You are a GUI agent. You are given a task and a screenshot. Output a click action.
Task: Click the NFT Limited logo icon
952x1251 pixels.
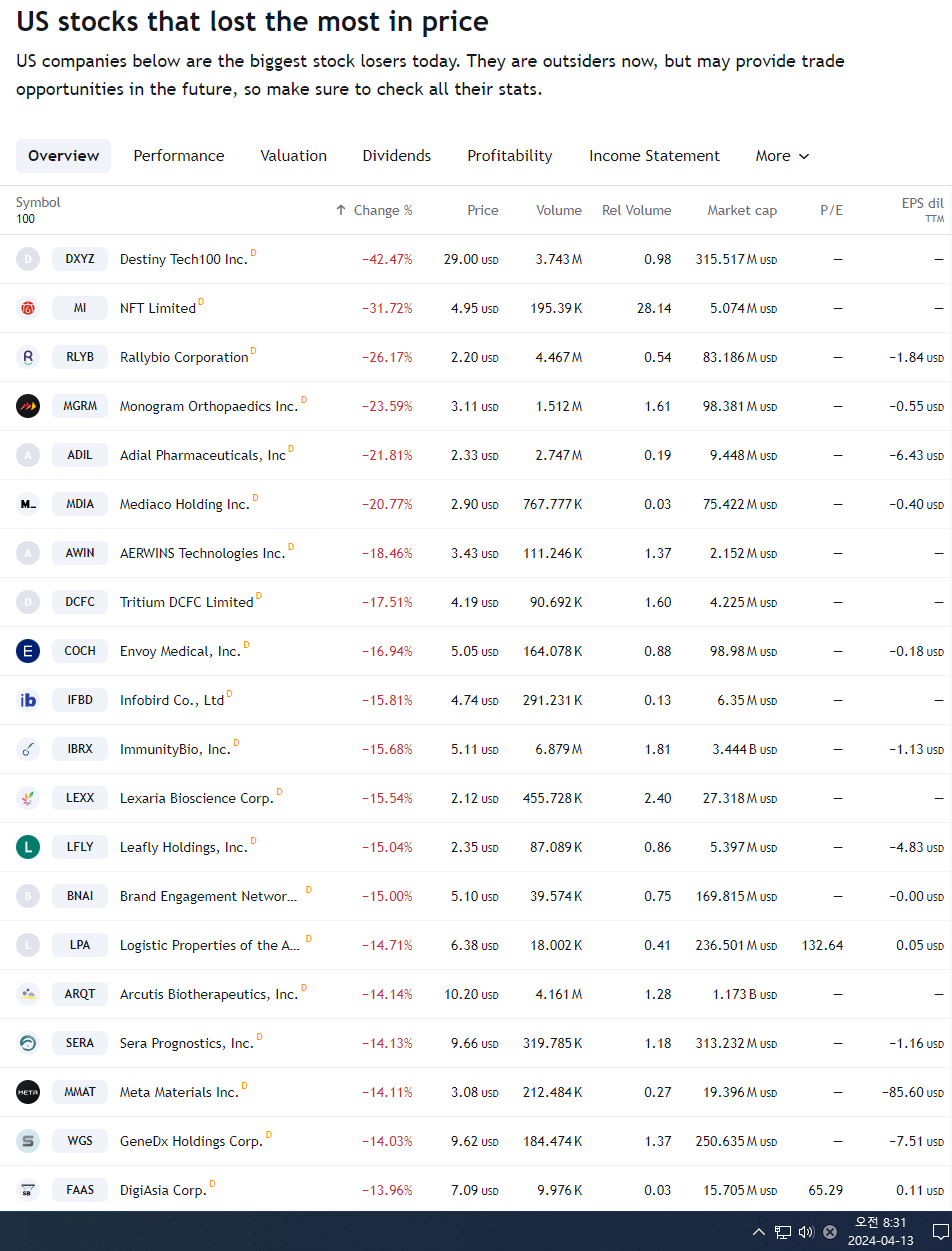pos(28,308)
